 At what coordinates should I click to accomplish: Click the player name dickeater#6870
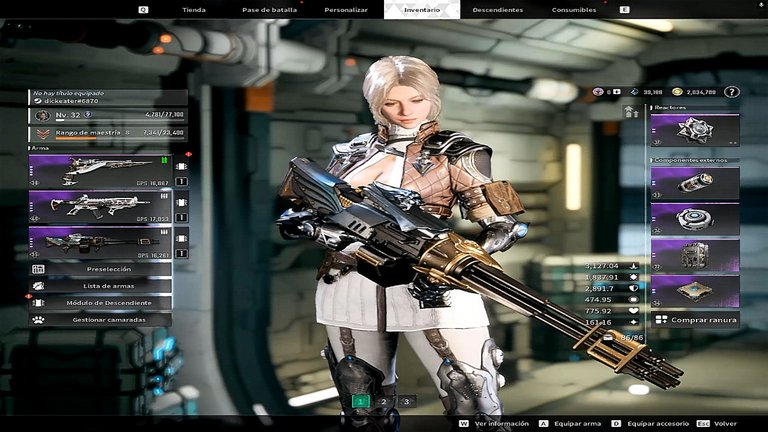(71, 101)
